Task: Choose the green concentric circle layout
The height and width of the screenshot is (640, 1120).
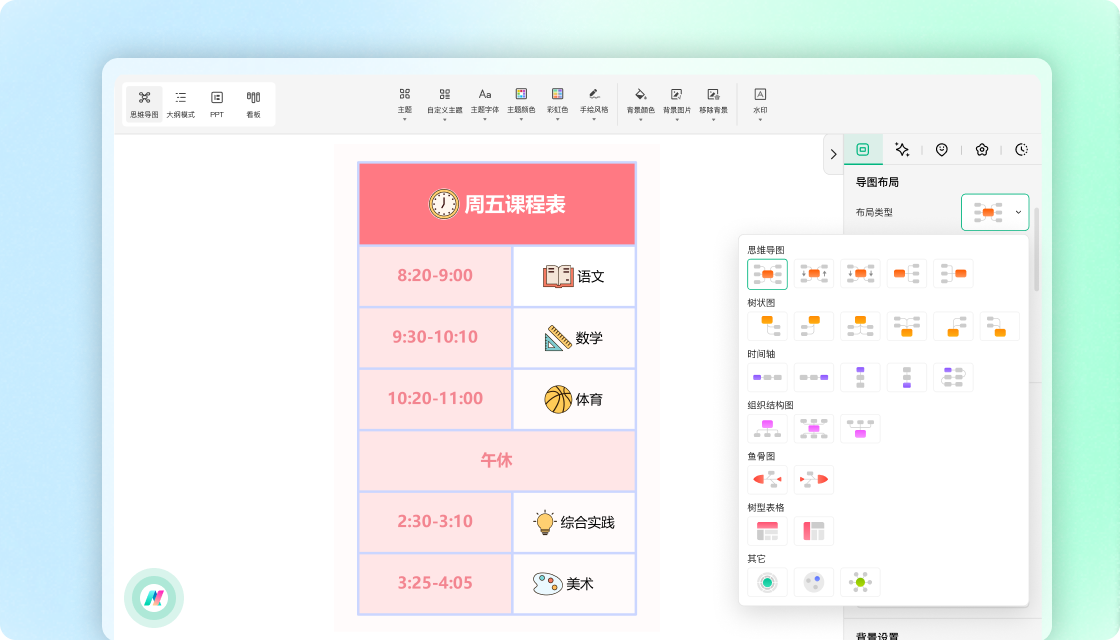Action: [767, 582]
